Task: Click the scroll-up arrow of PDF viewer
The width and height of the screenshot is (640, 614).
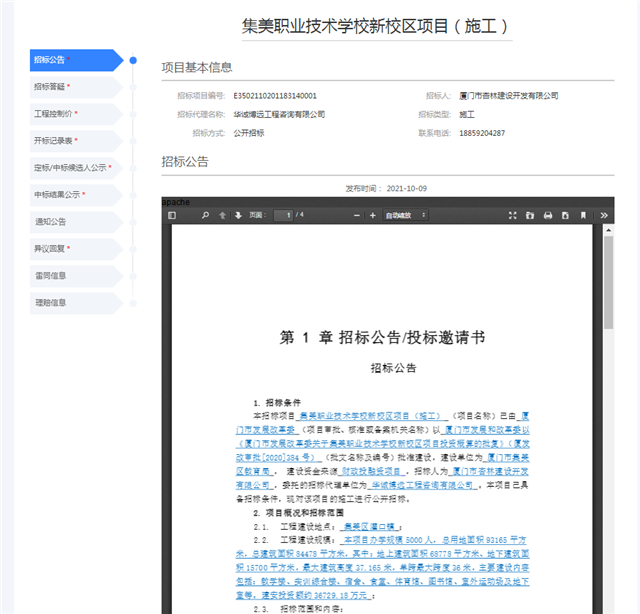Action: (609, 230)
